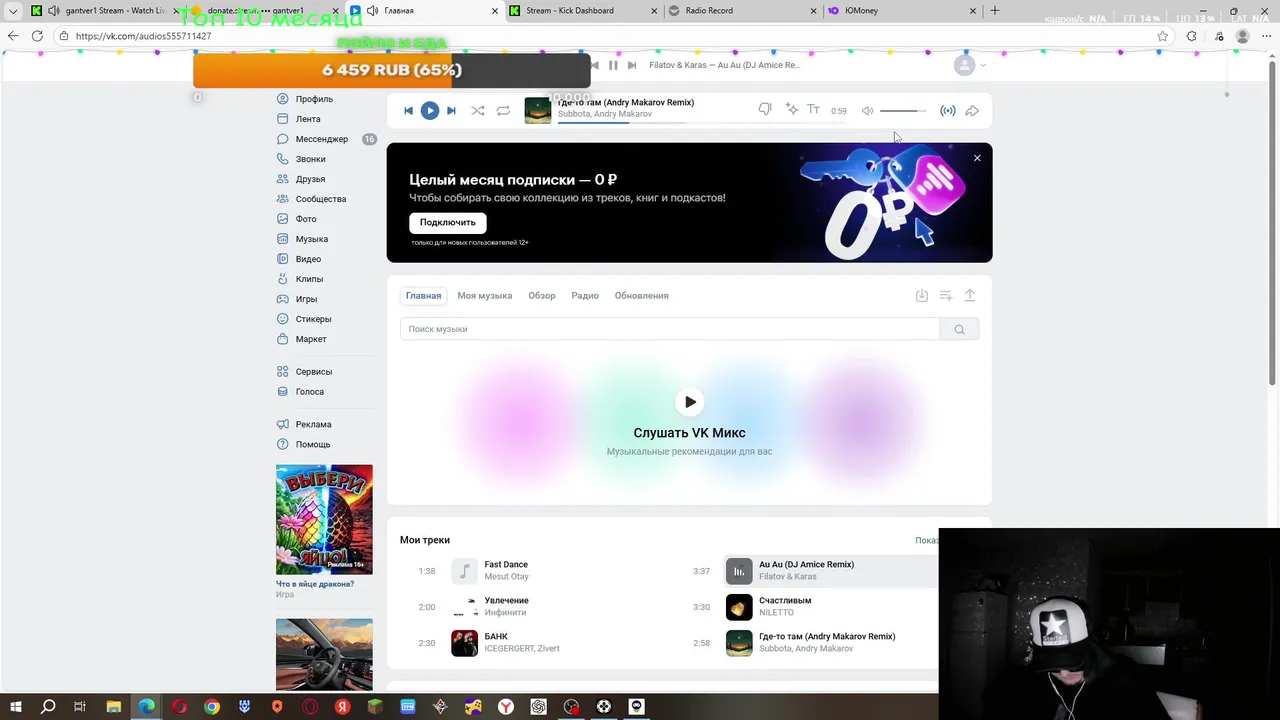Viewport: 1280px width, 720px height.
Task: Open Друзья in sidebar
Action: click(310, 179)
